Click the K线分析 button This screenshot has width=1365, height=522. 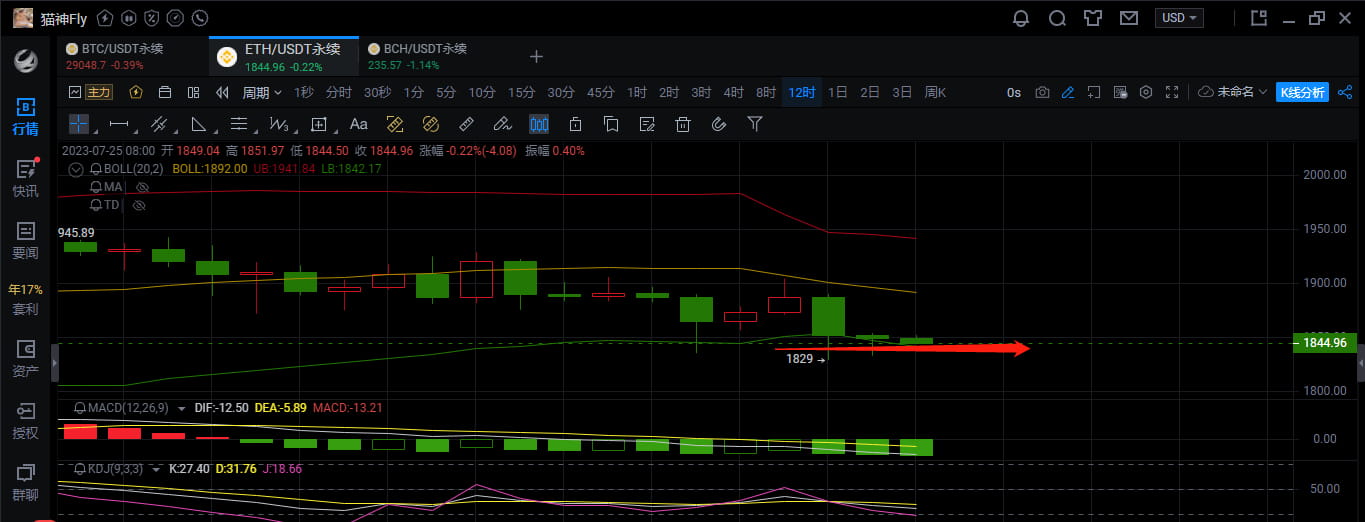click(1302, 92)
